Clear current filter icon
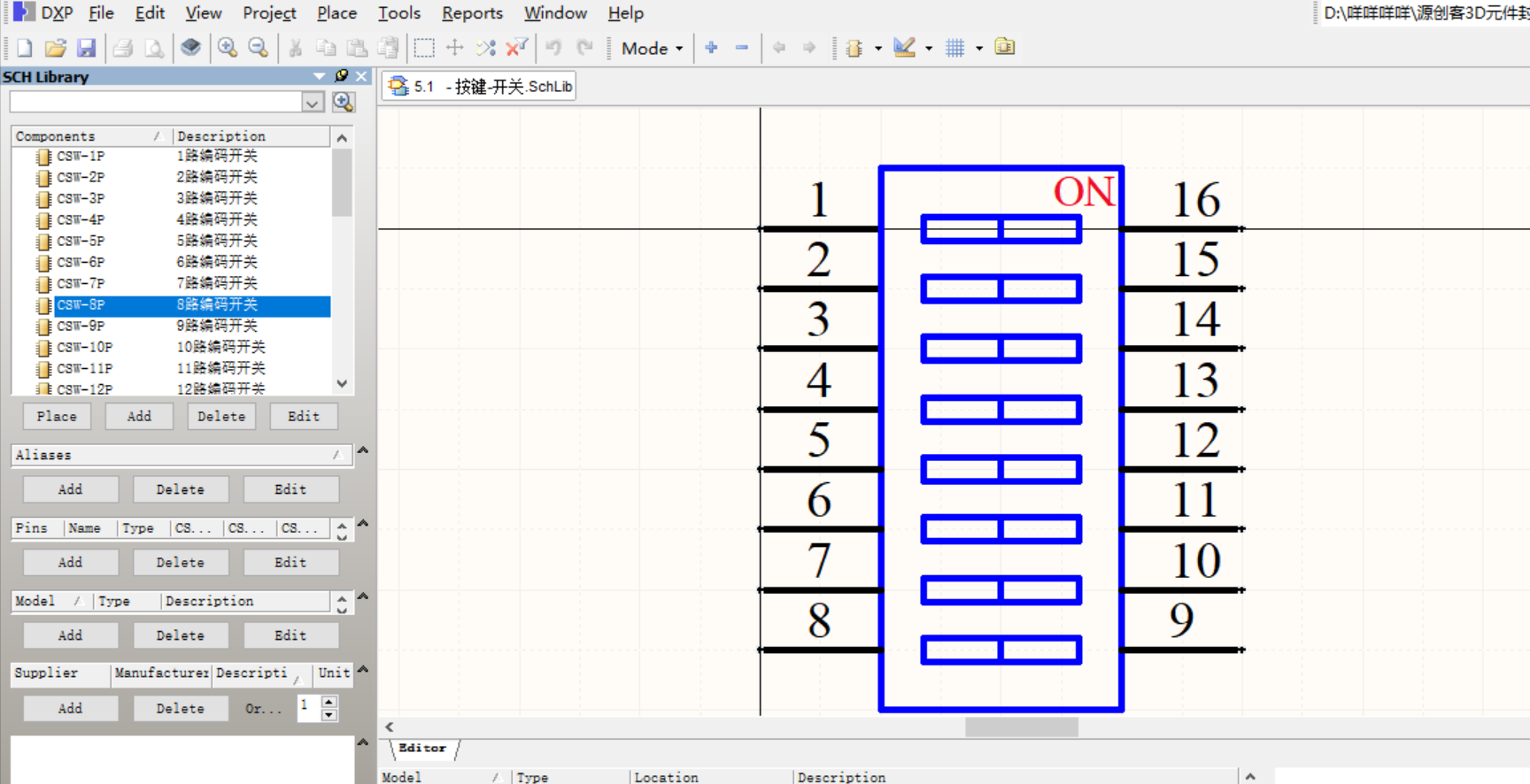This screenshot has height=784, width=1530. coord(516,48)
